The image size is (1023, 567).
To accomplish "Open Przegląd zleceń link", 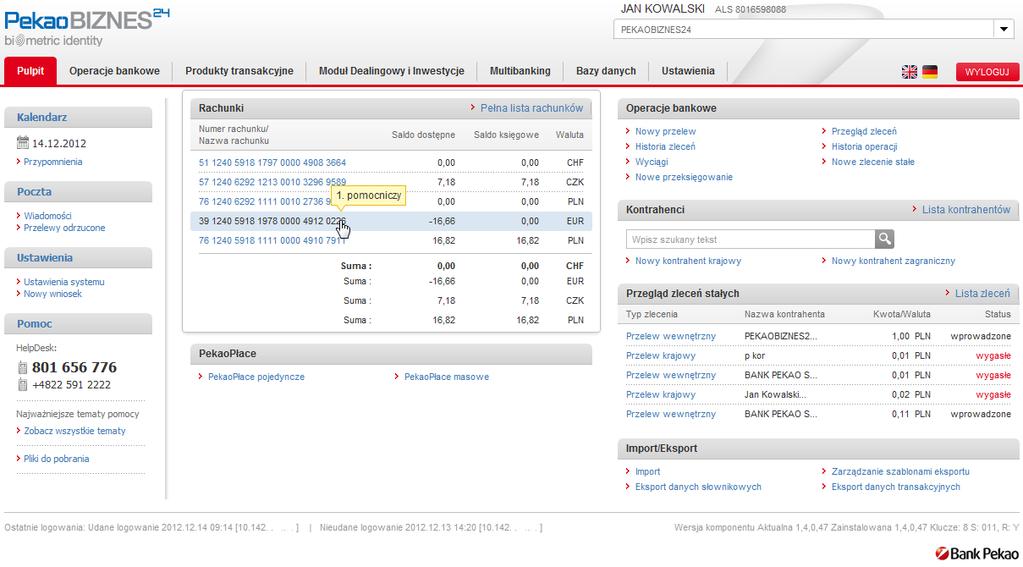I will point(864,131).
